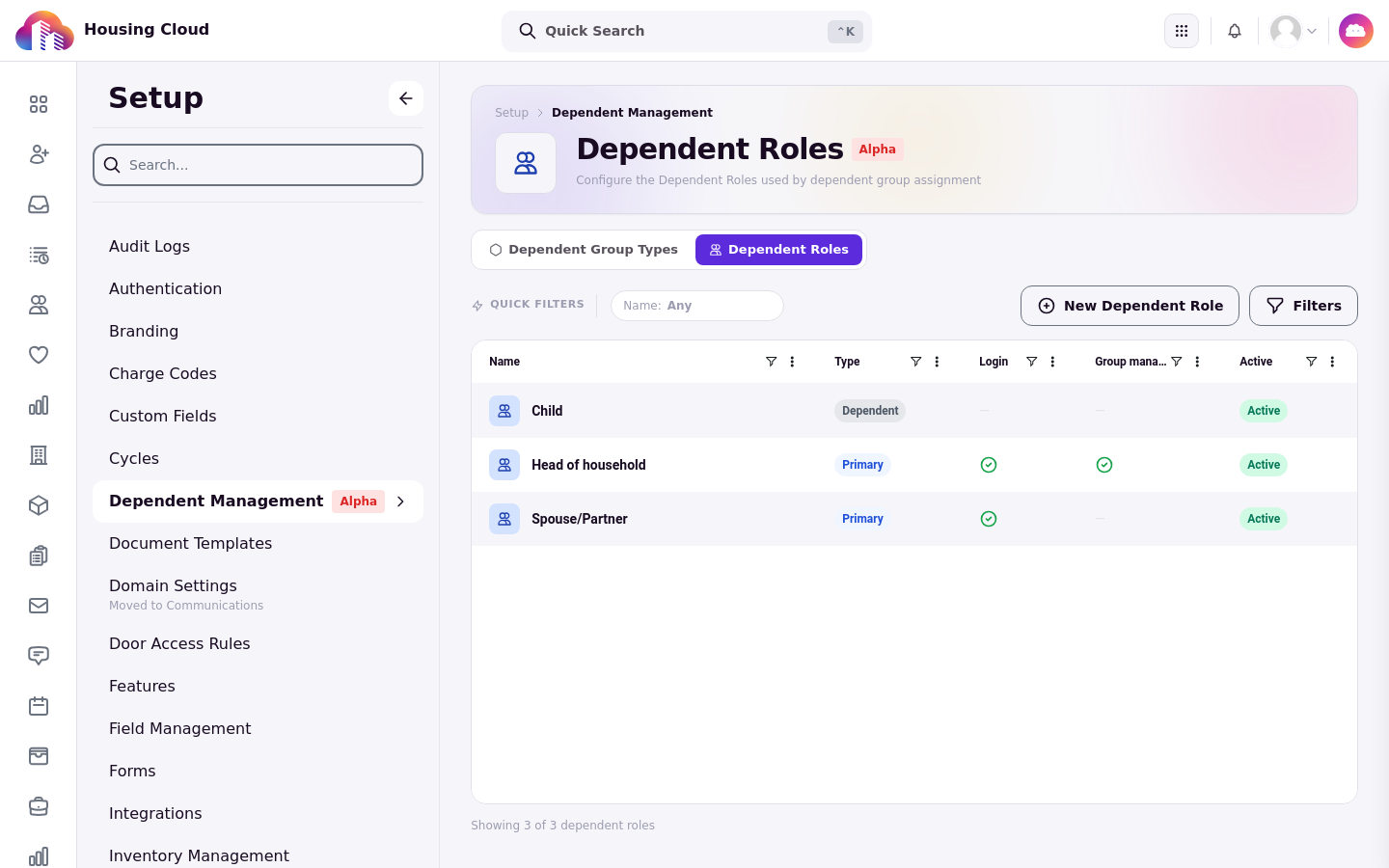Click the 3D box icon in left rail
Screen dimensions: 1389x868
click(x=39, y=505)
